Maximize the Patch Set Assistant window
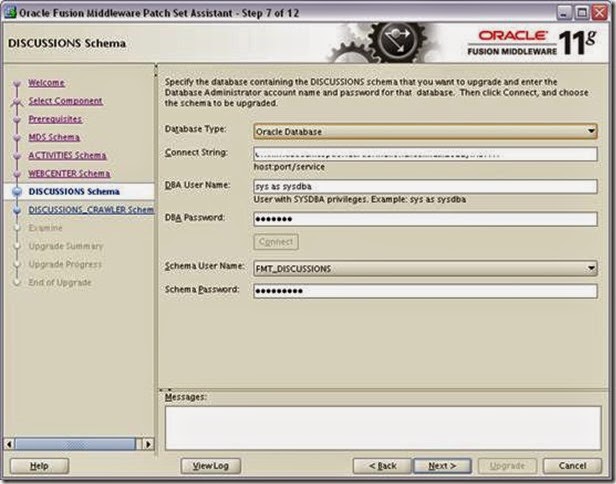 point(582,13)
